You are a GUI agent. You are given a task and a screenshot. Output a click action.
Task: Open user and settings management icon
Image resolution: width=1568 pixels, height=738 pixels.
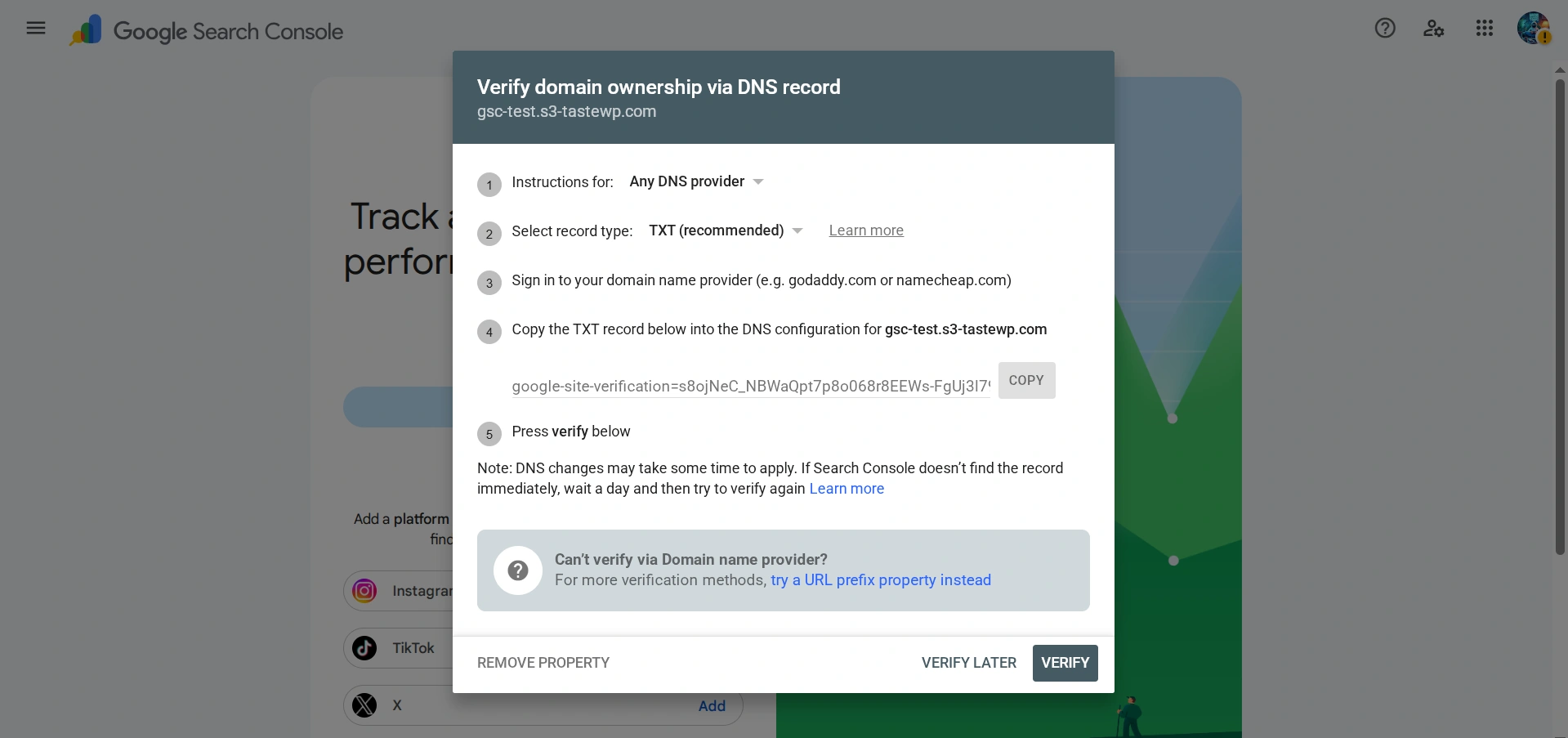pyautogui.click(x=1434, y=29)
